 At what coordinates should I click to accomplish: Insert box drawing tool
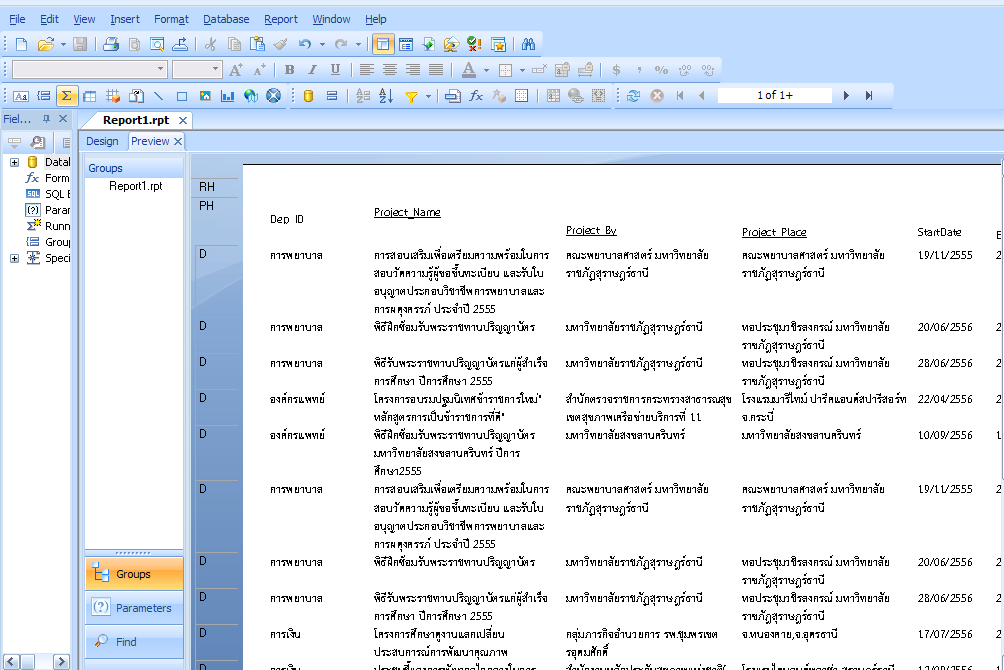pyautogui.click(x=182, y=96)
